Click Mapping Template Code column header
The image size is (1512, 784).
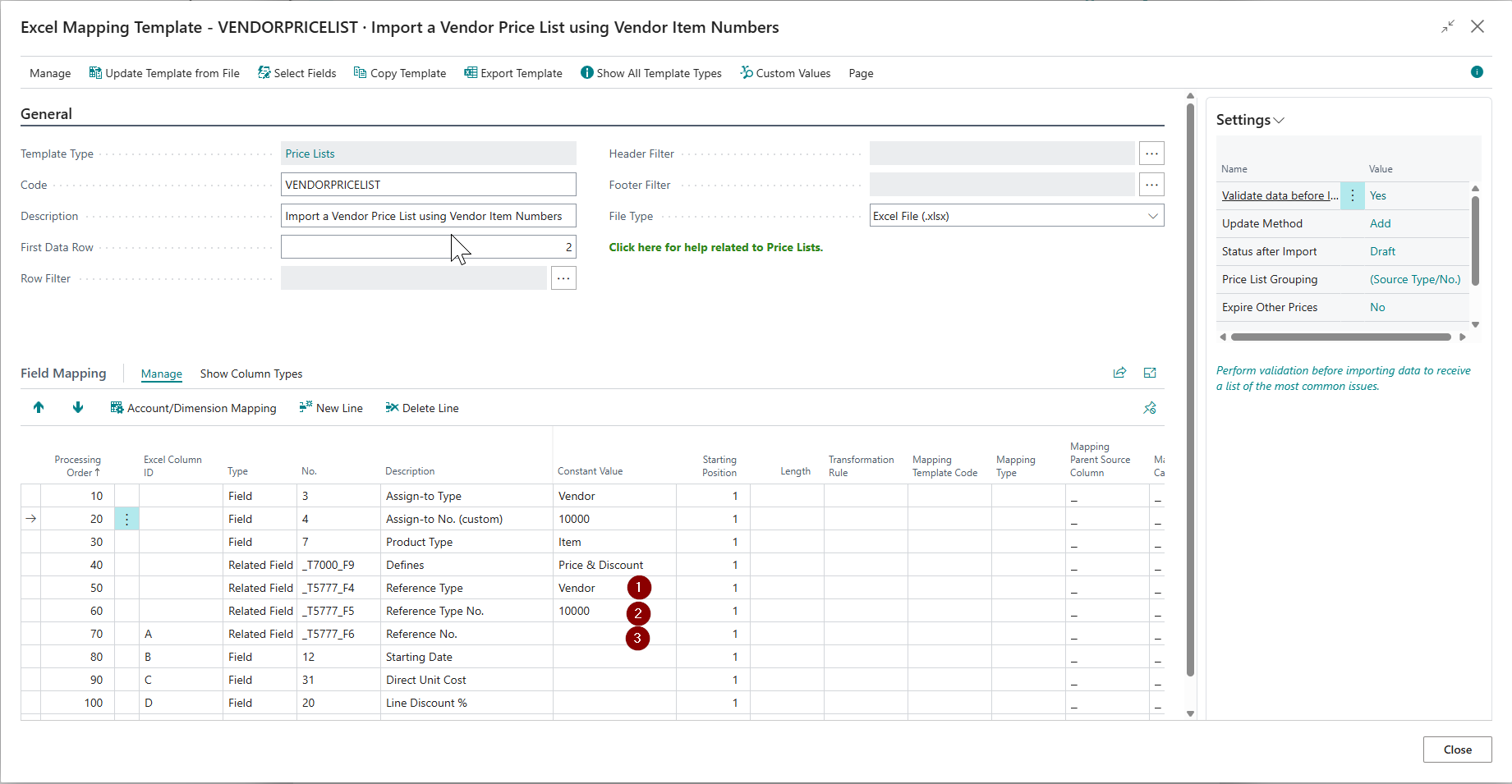click(944, 465)
